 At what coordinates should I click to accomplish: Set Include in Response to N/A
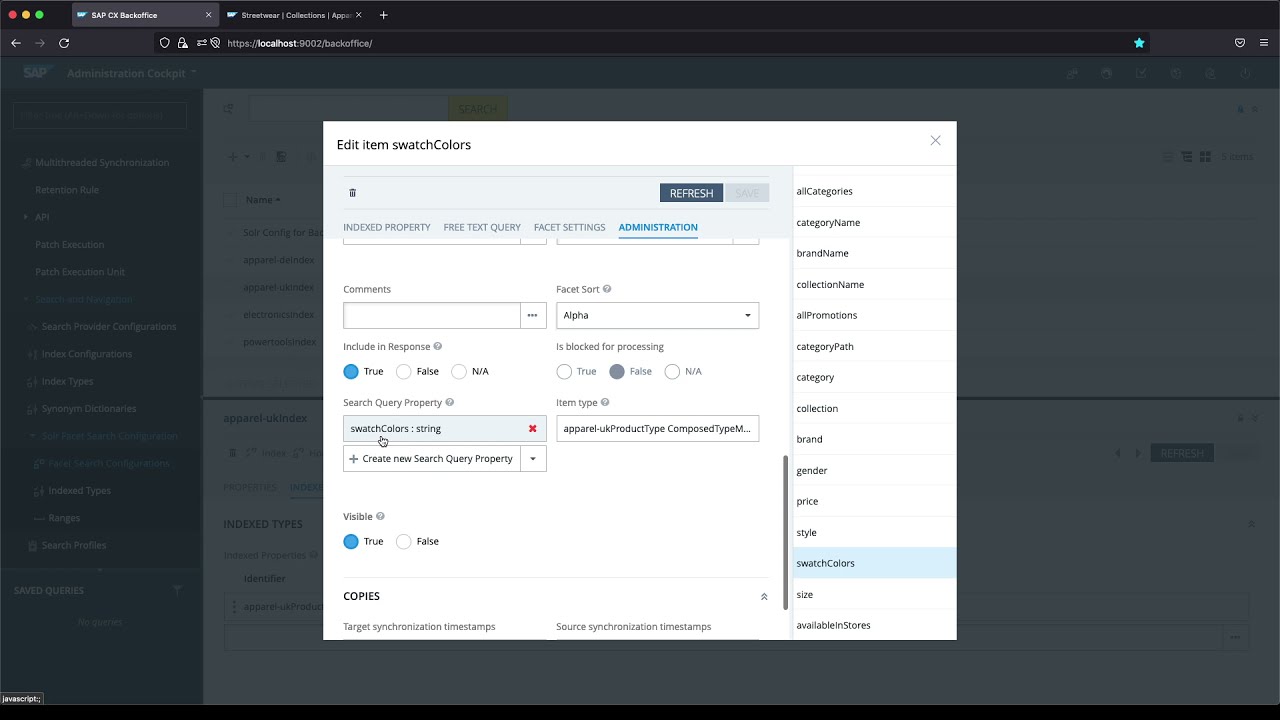[x=459, y=371]
